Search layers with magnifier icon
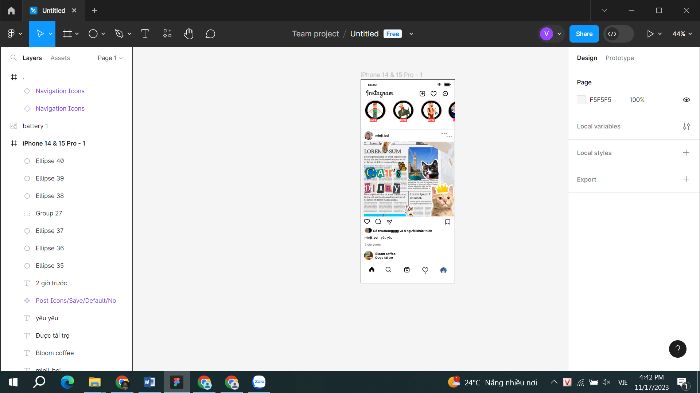 13,58
